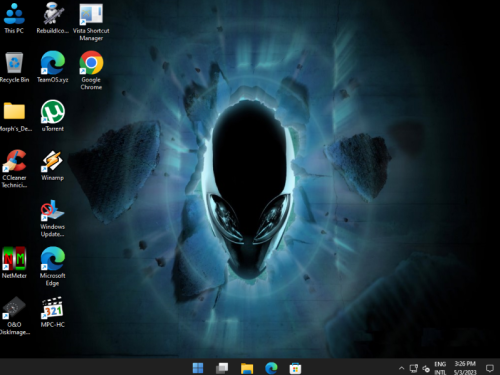Open Microsoft Store from the taskbar
500x375 pixels.
[295, 368]
